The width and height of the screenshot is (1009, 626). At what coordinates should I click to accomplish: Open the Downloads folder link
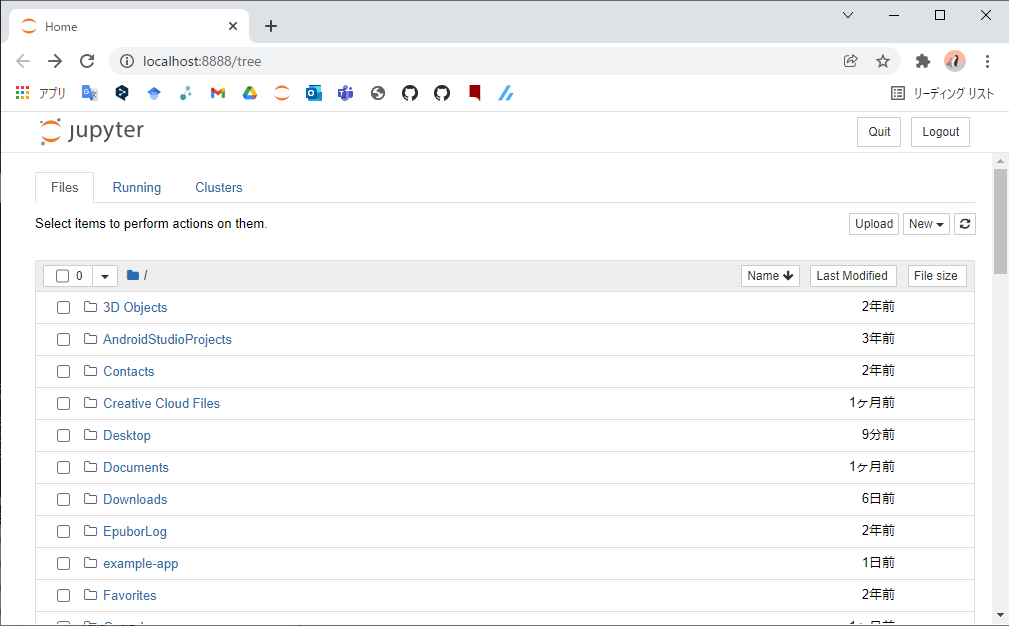click(x=135, y=499)
